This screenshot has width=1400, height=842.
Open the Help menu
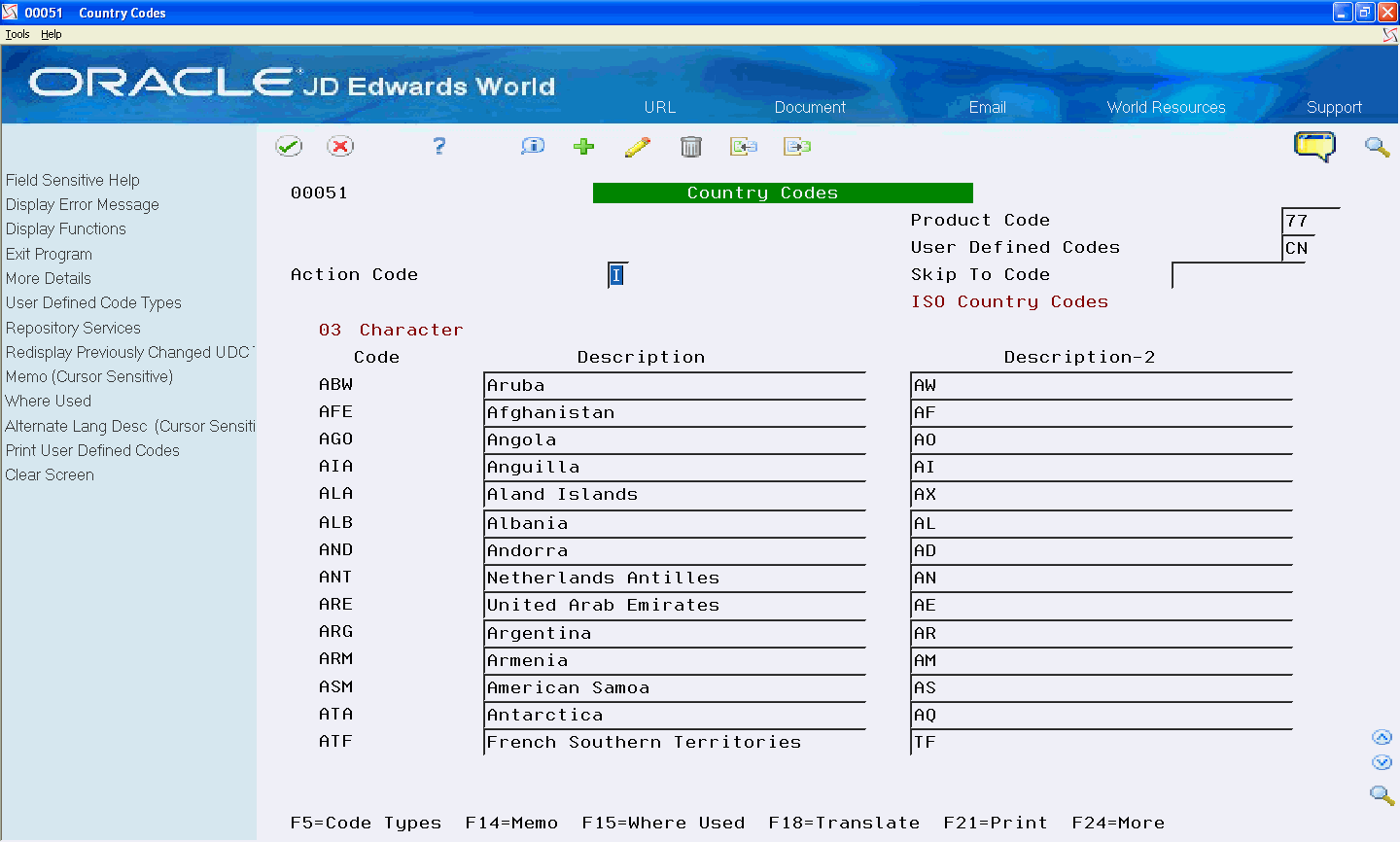point(51,33)
